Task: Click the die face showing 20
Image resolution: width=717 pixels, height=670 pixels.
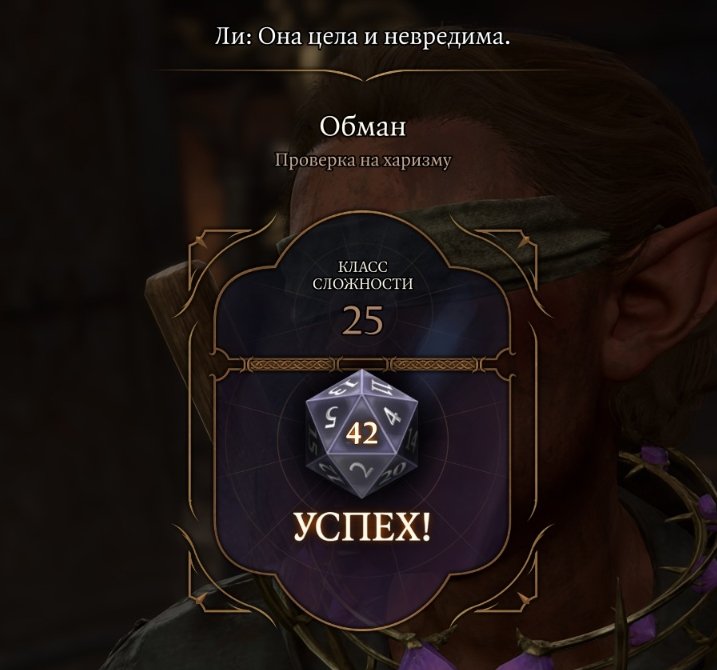Action: [x=398, y=470]
